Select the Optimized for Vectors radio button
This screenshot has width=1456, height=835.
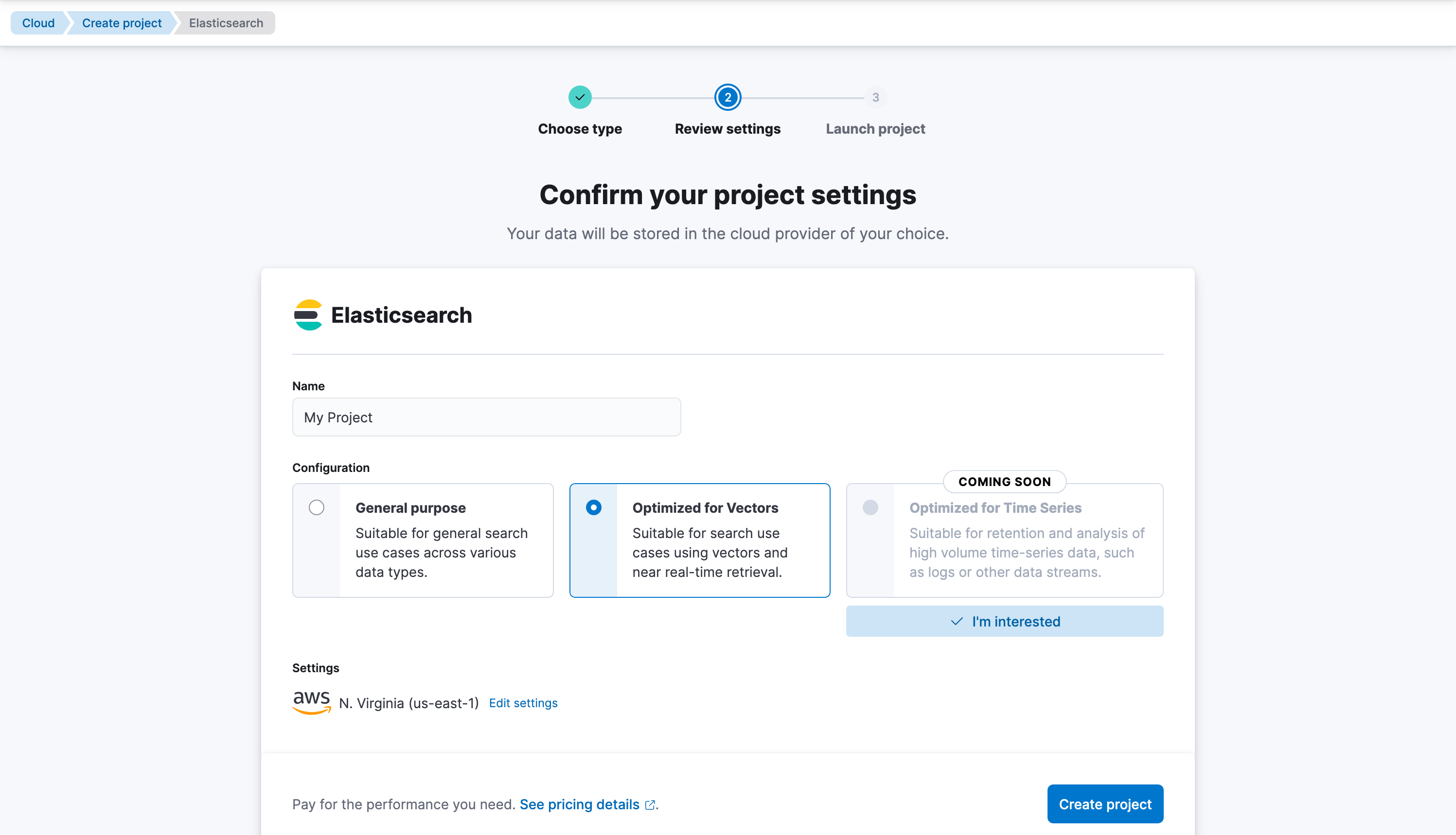point(594,507)
